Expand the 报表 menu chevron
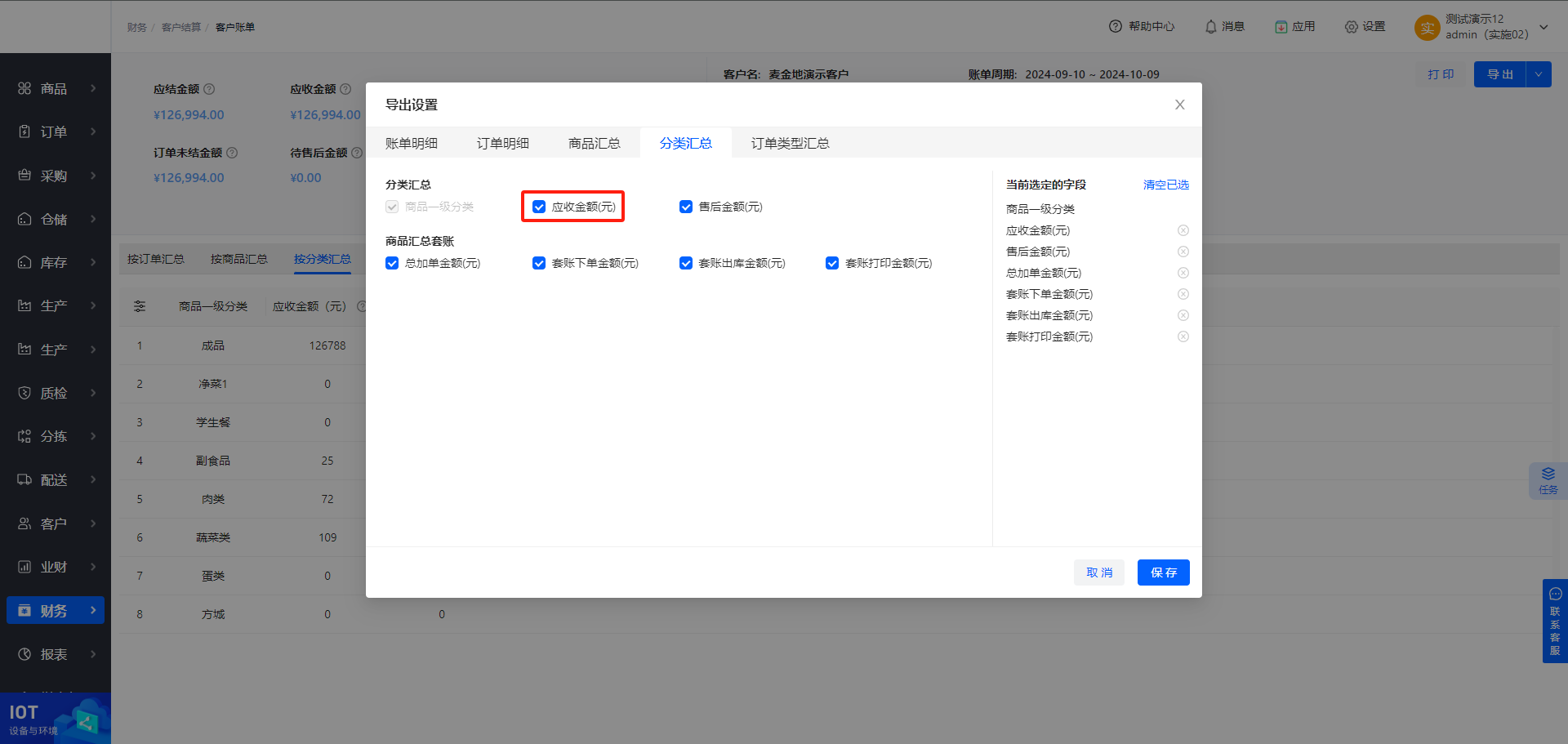 click(x=93, y=654)
